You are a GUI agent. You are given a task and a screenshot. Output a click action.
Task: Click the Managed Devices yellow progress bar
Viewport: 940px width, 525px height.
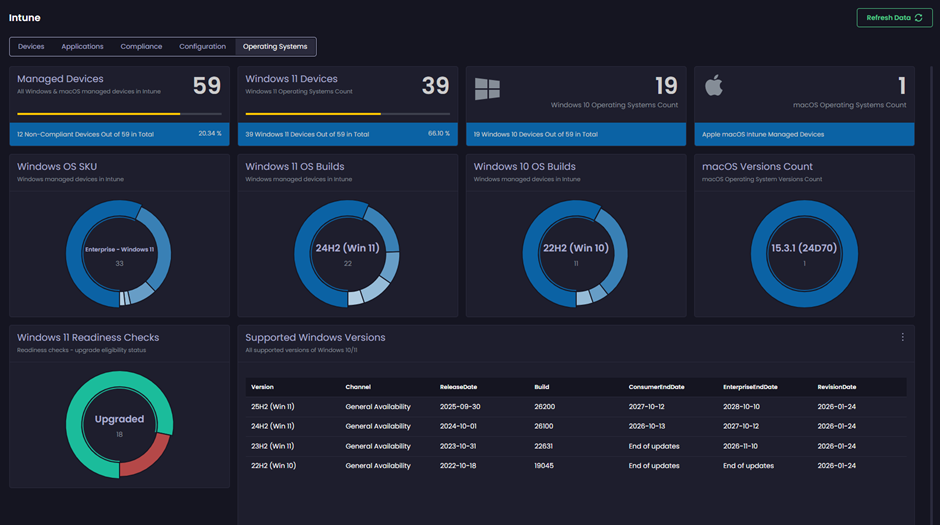pyautogui.click(x=98, y=114)
